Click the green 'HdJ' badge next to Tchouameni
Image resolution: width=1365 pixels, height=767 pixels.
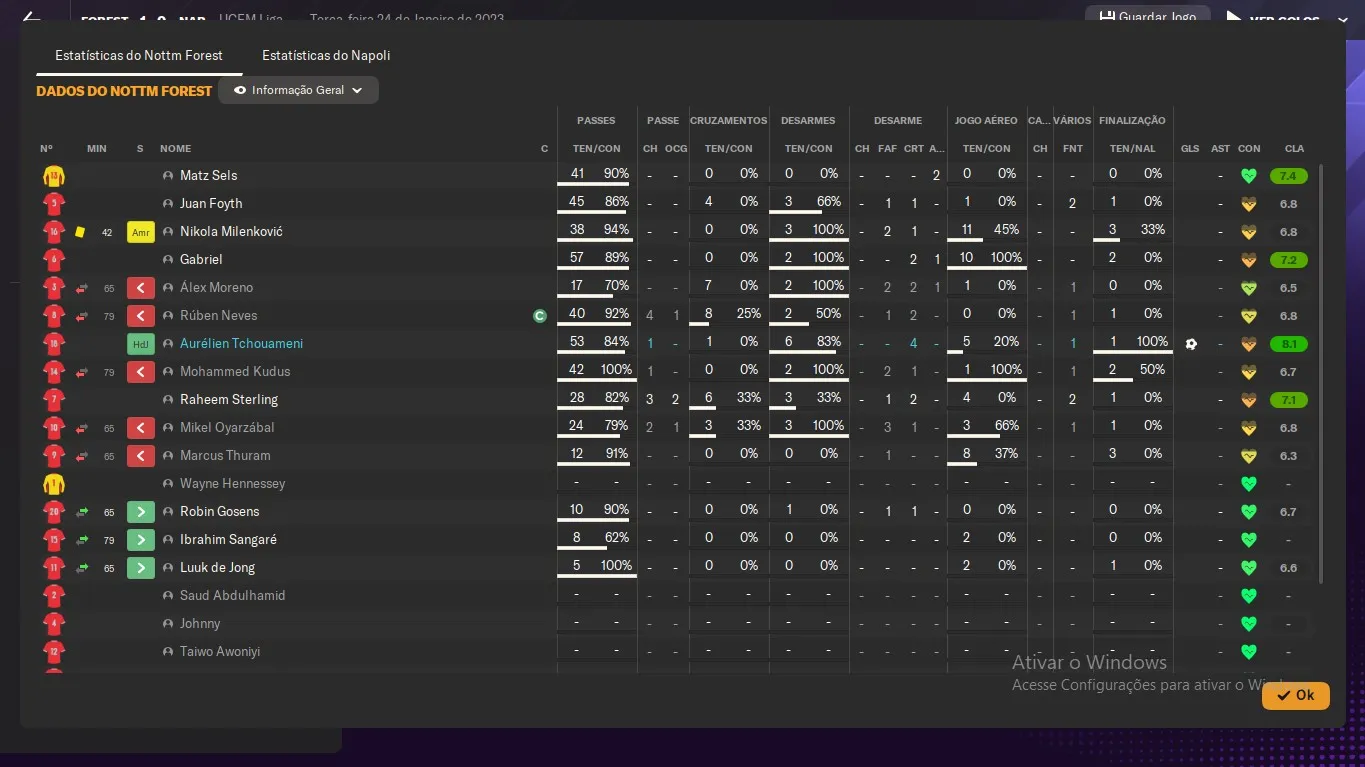[x=141, y=344]
